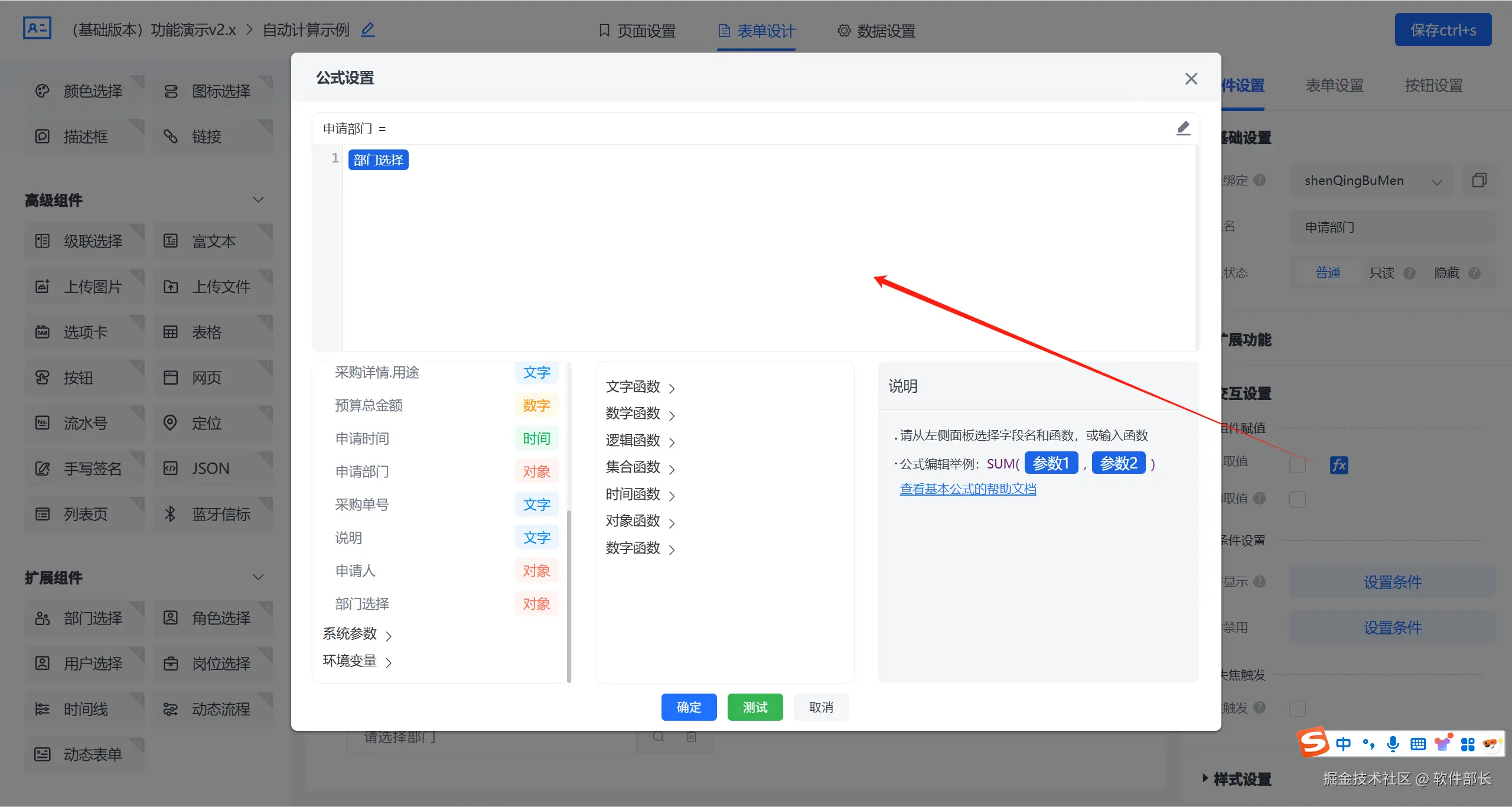Image resolution: width=1512 pixels, height=807 pixels.
Task: Click the 部门选择 tag in formula editor
Action: click(x=379, y=160)
